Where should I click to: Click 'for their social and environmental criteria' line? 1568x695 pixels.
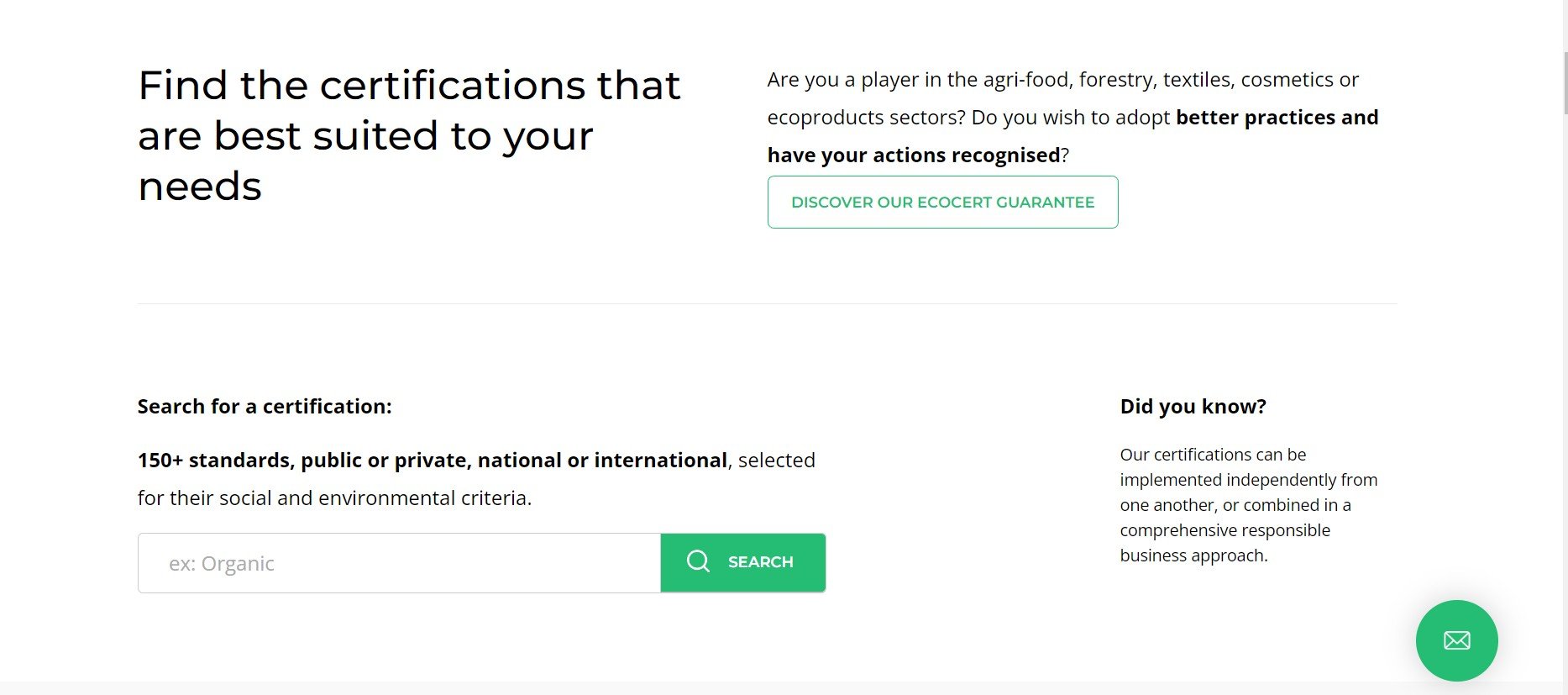point(334,498)
